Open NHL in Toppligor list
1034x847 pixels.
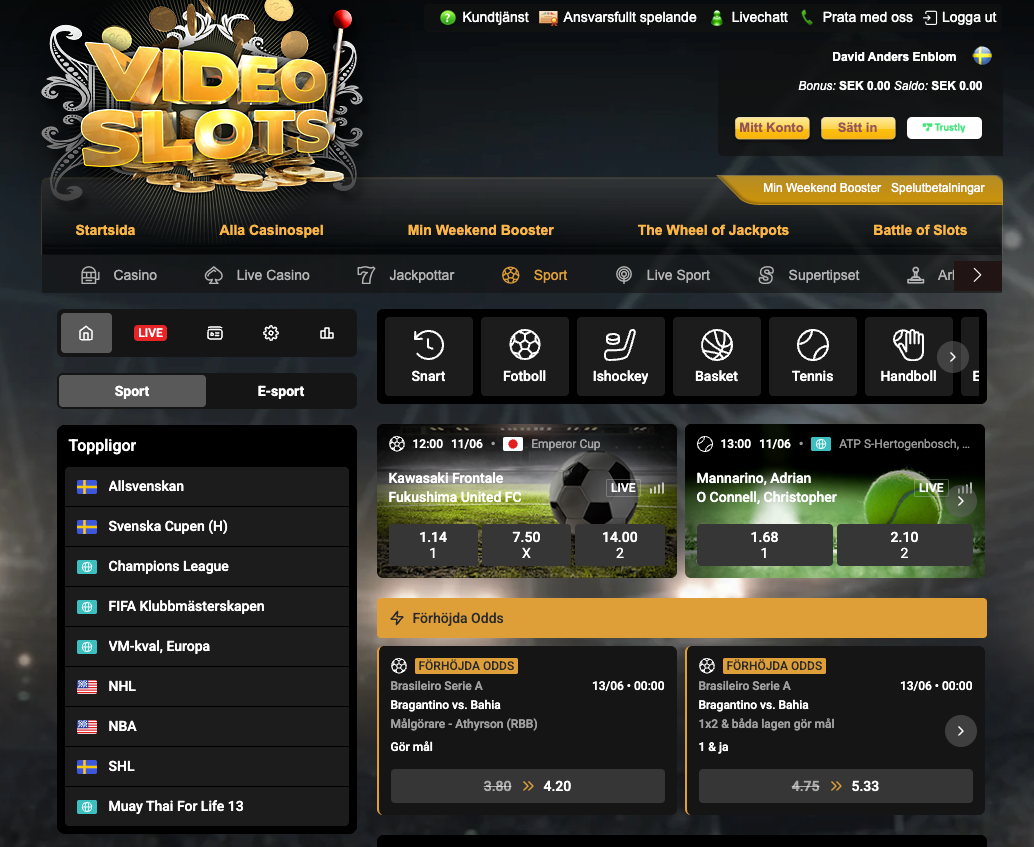coord(207,687)
